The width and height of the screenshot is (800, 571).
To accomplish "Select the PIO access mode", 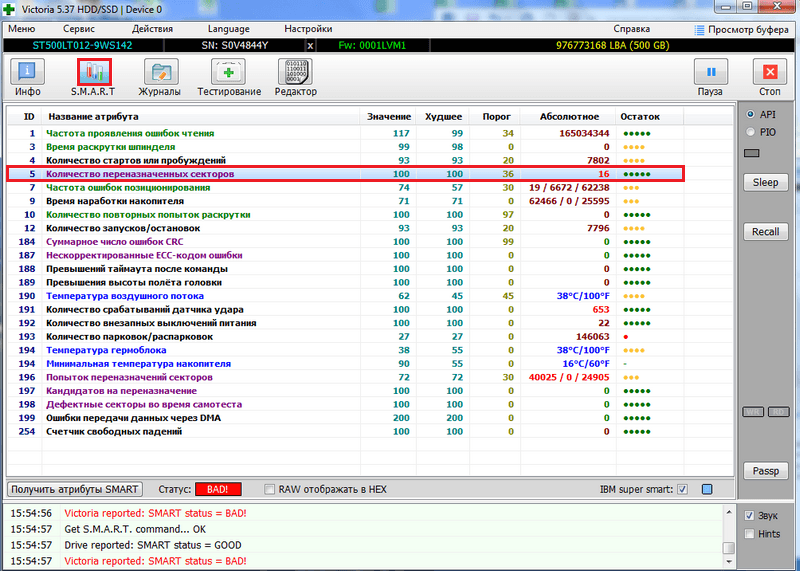I will tap(751, 132).
